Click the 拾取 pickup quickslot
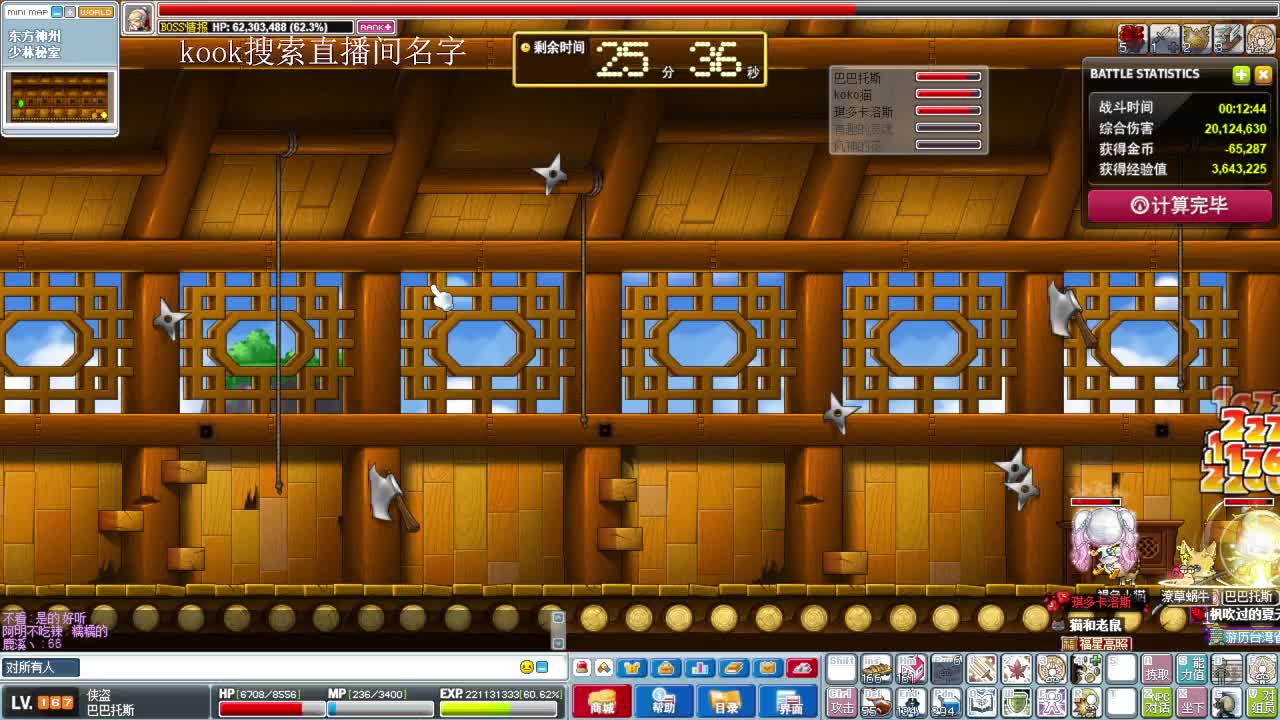Viewport: 1280px width, 720px height. tap(1157, 670)
